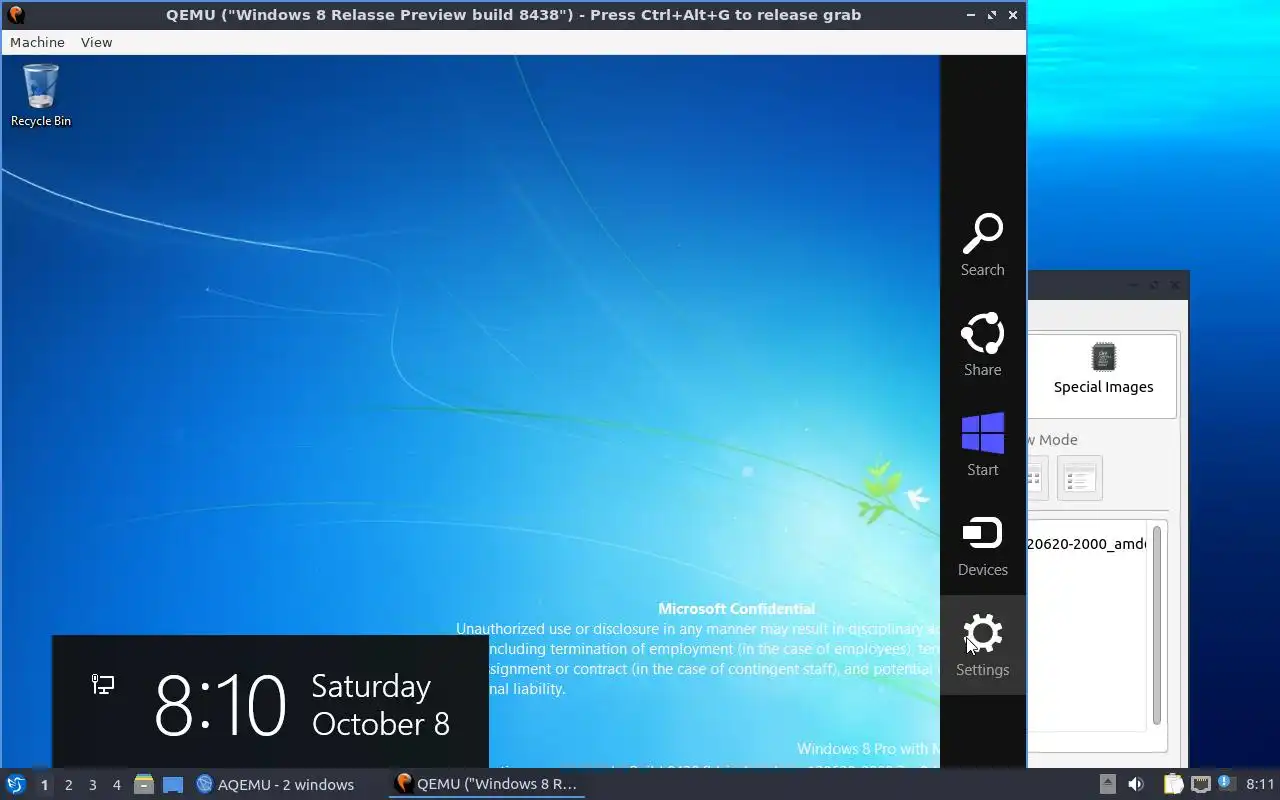
Task: Click the list view mode button in AQEMU
Action: pos(1079,478)
